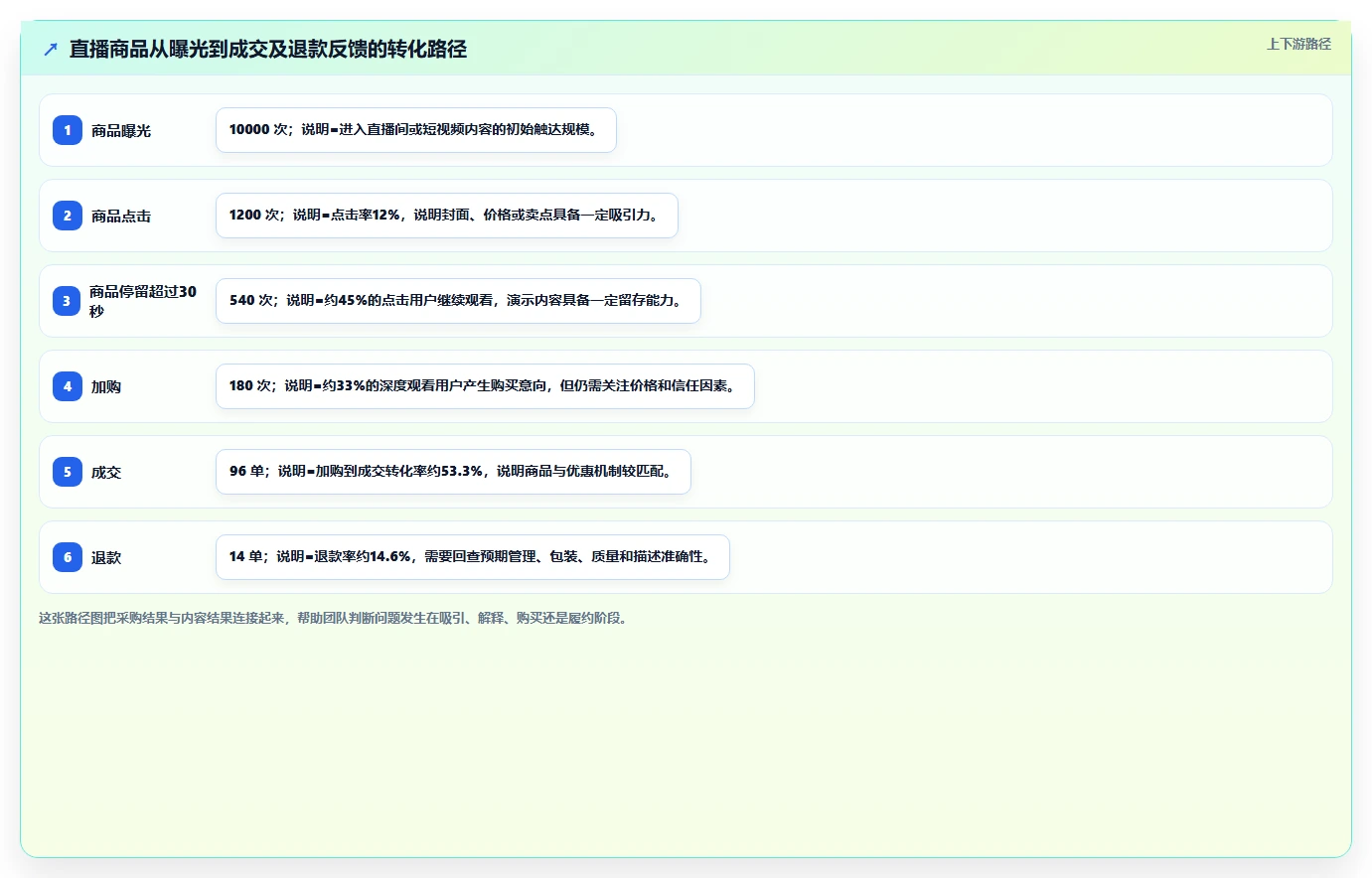Open the 14 单 refund description box
The width and height of the screenshot is (1372, 878).
[473, 557]
